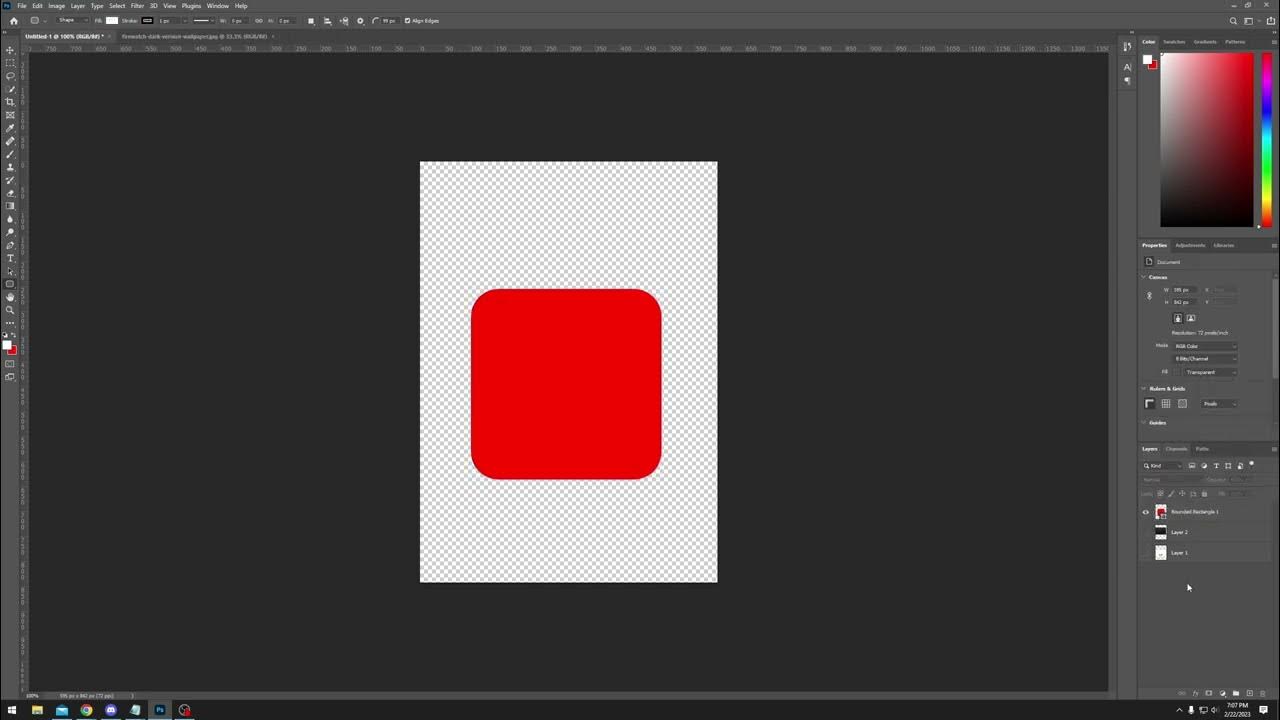
Task: Set canvas to landscape orientation
Action: 1190,318
